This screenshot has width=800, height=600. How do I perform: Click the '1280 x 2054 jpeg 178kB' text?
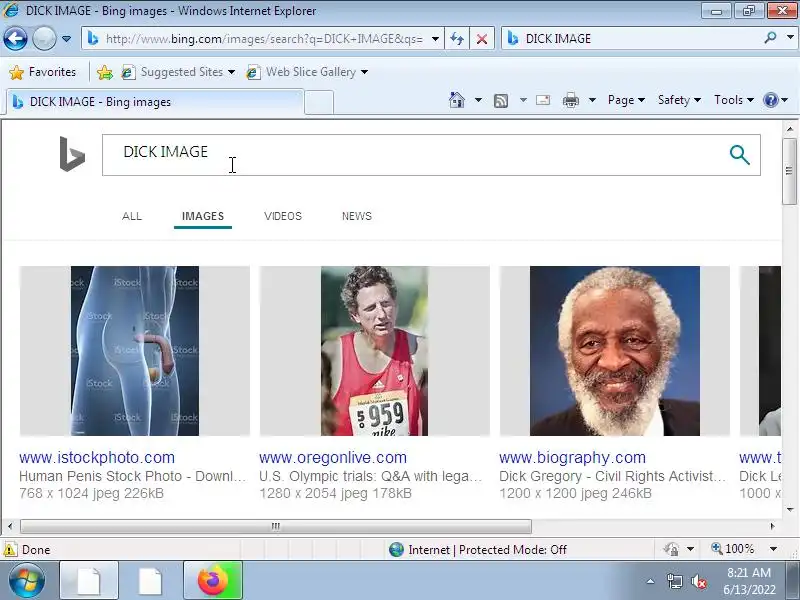pyautogui.click(x=335, y=493)
